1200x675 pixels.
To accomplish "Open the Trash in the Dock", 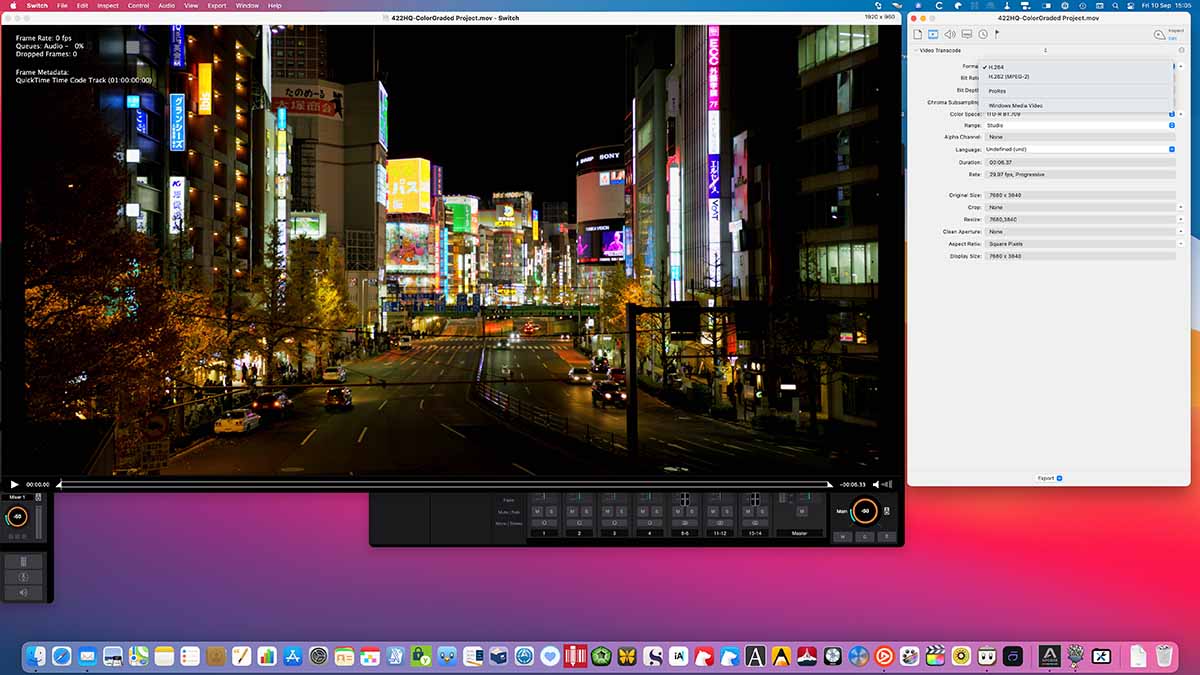I will click(x=1164, y=656).
